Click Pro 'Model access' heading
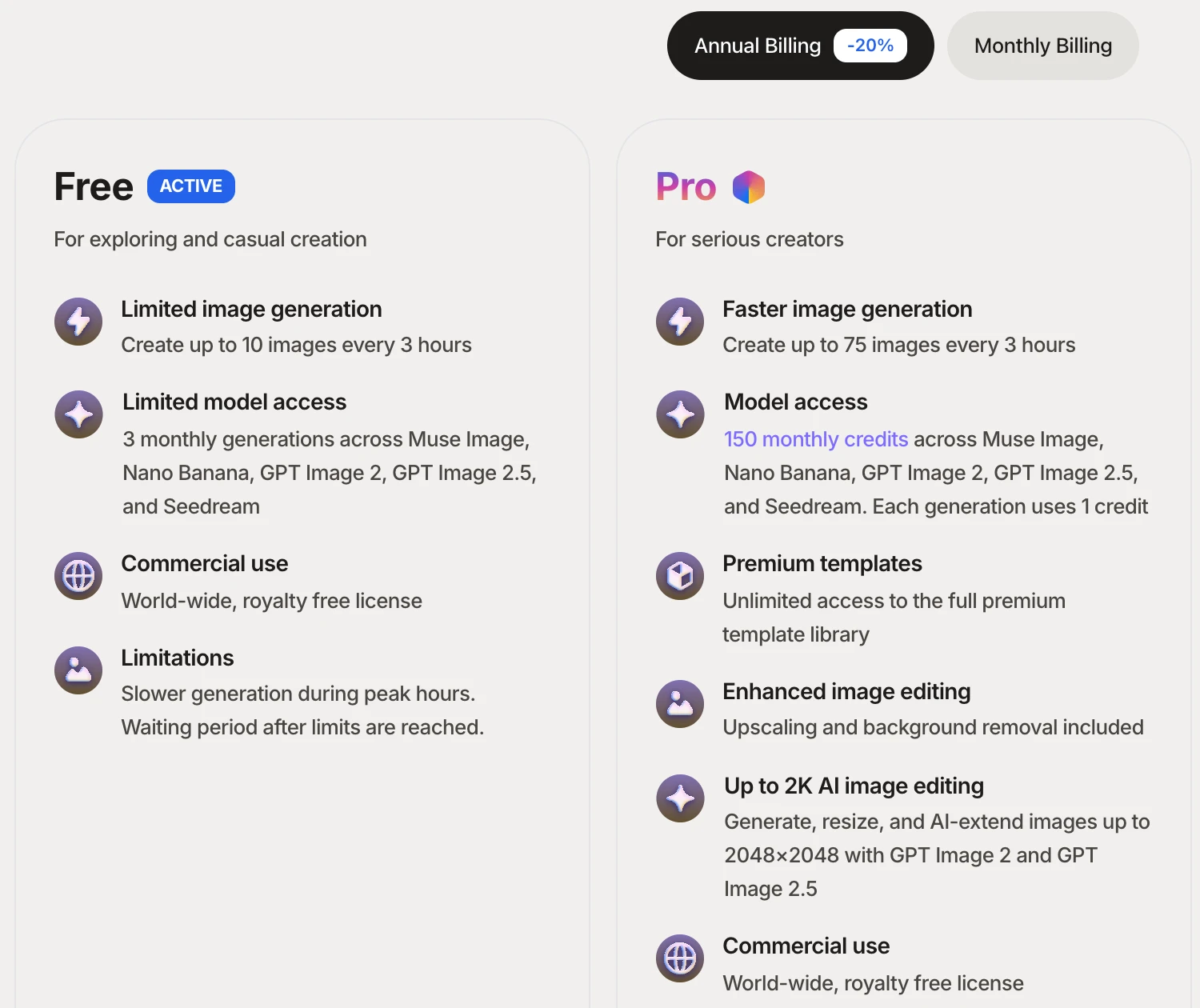The height and width of the screenshot is (1008, 1200). [796, 402]
